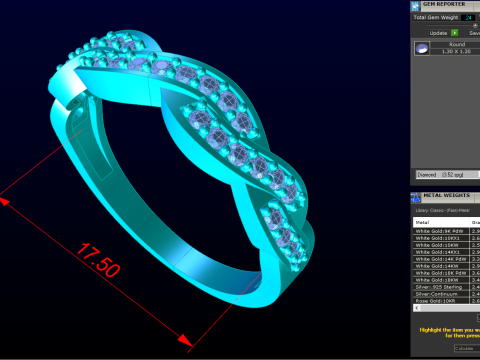Click the 1.30 X 1.30 gem size

456,51
